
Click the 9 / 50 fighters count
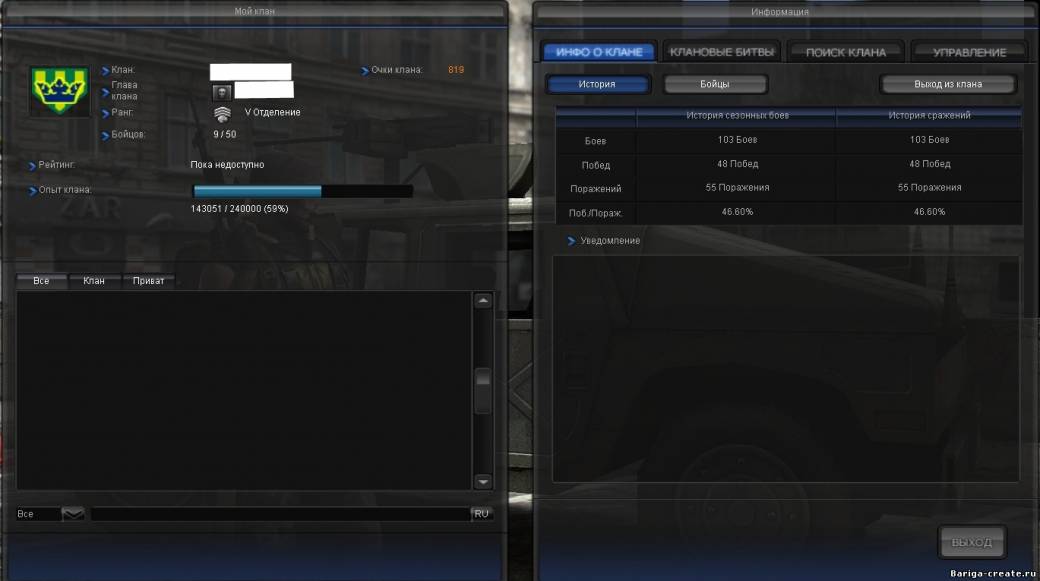(x=225, y=134)
